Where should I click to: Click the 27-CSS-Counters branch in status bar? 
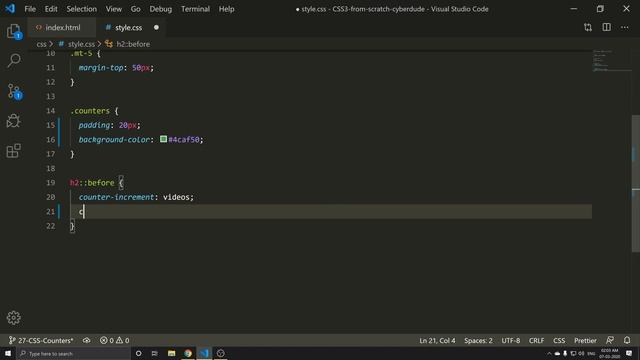pyautogui.click(x=41, y=340)
